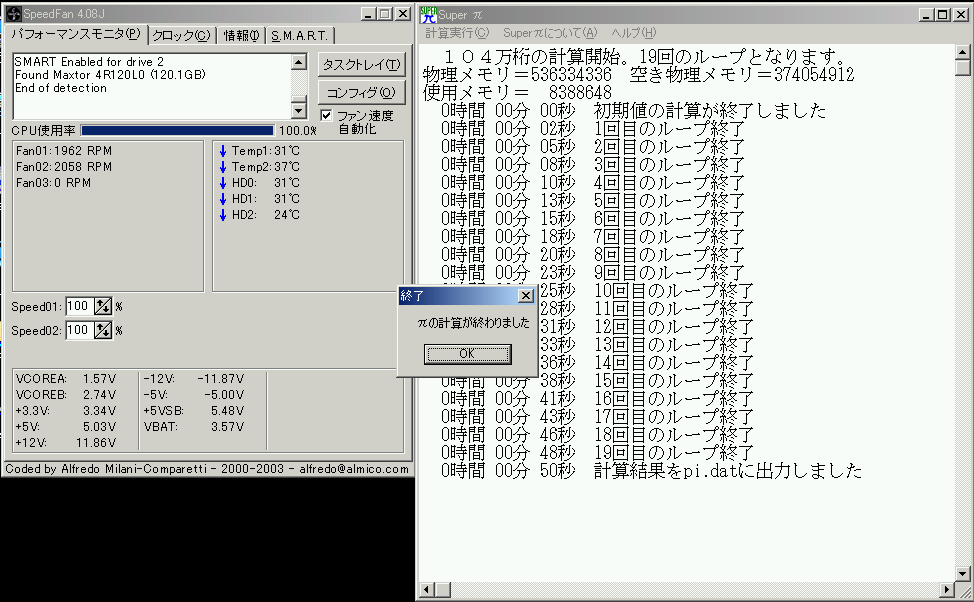Viewport: 974px width, 602px height.
Task: Open the 計算実行 menu in Super π
Action: (457, 33)
